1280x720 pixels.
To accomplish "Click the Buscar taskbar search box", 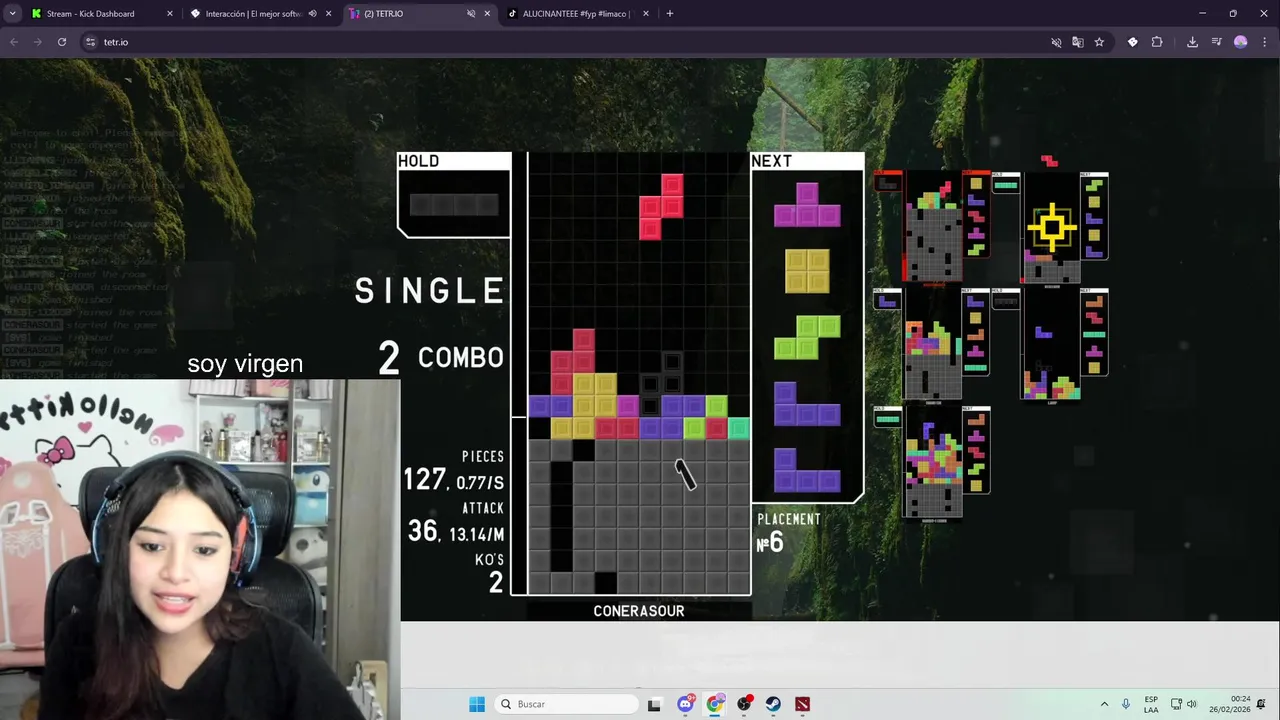I will pos(566,704).
